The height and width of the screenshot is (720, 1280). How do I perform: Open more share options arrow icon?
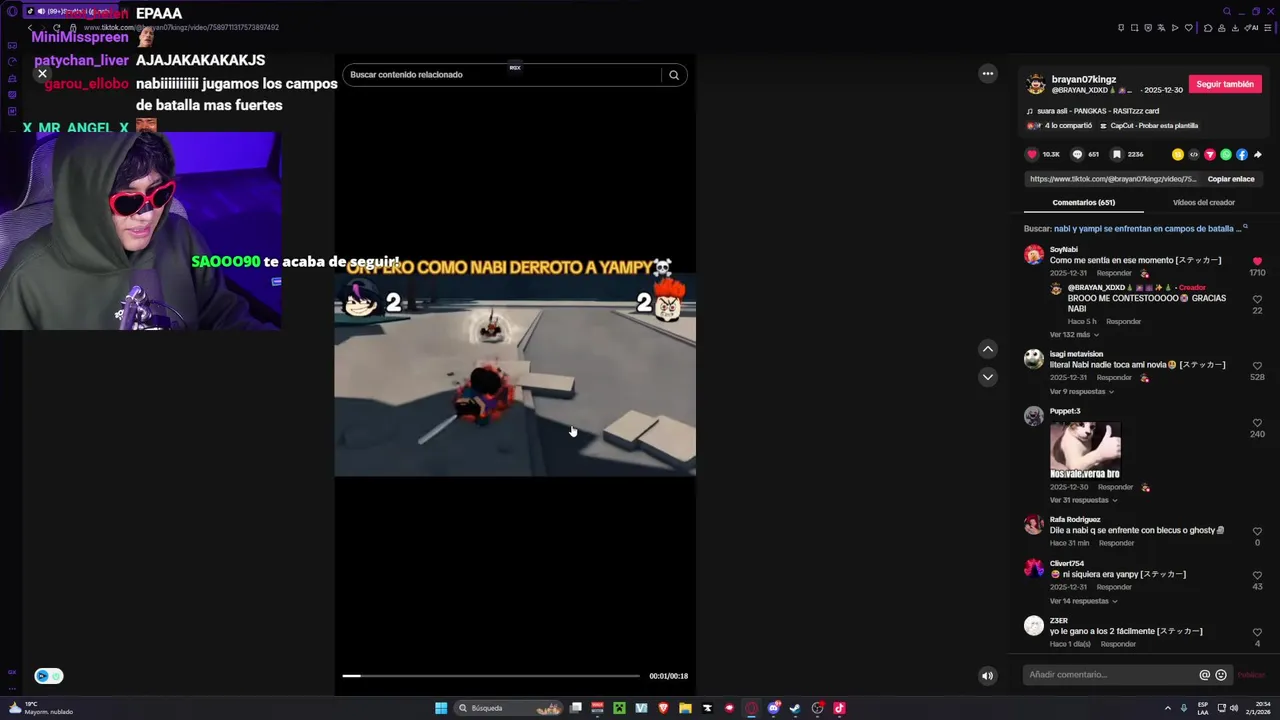(x=1258, y=154)
